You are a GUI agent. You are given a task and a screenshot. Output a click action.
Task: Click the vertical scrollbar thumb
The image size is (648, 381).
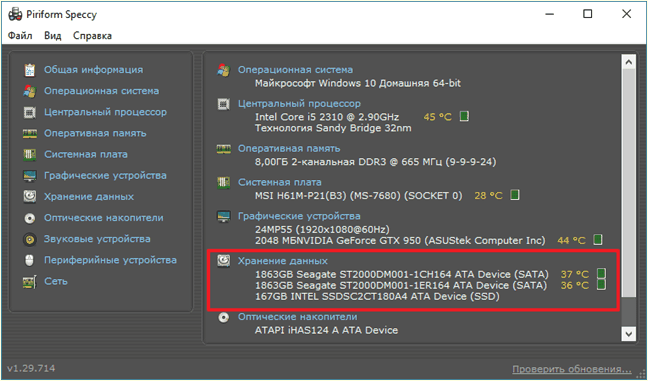pyautogui.click(x=629, y=183)
